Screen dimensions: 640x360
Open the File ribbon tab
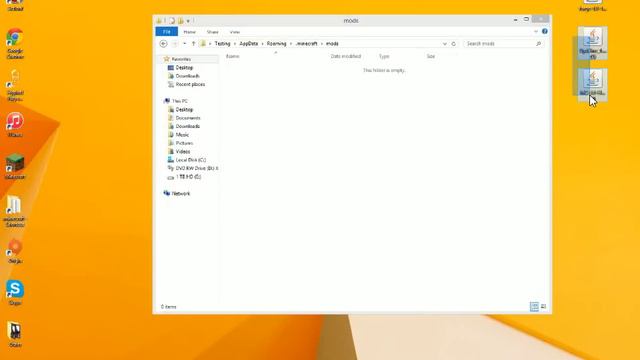(x=167, y=32)
